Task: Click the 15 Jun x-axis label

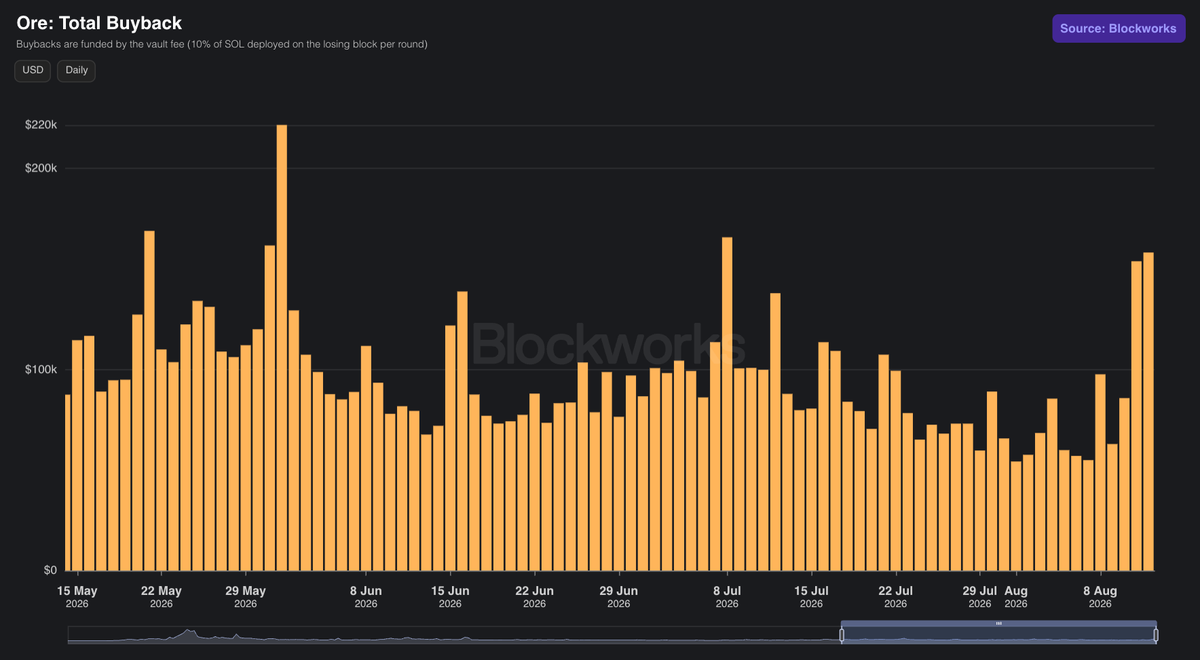Action: click(450, 596)
